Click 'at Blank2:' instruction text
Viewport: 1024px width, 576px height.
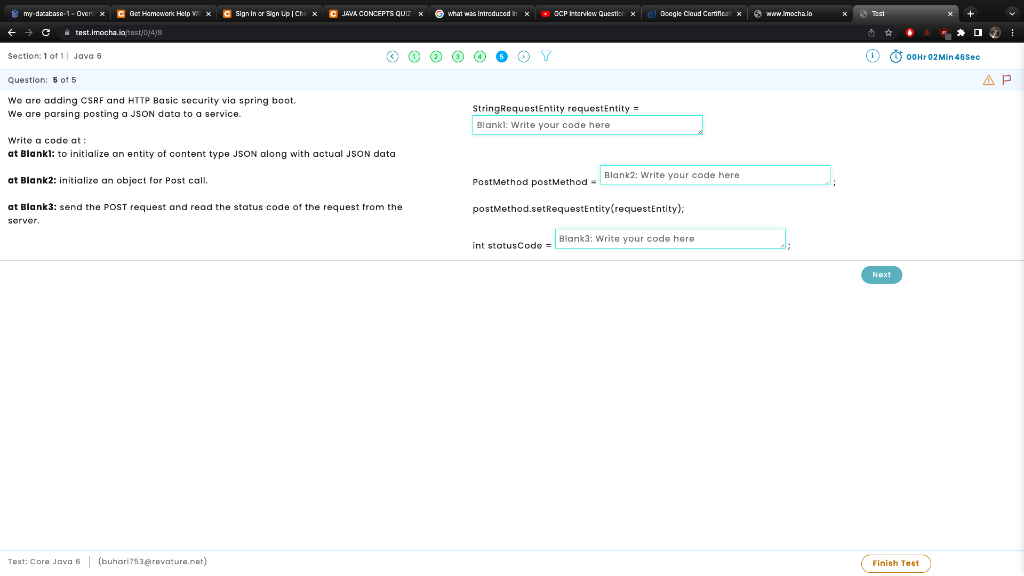coord(31,180)
